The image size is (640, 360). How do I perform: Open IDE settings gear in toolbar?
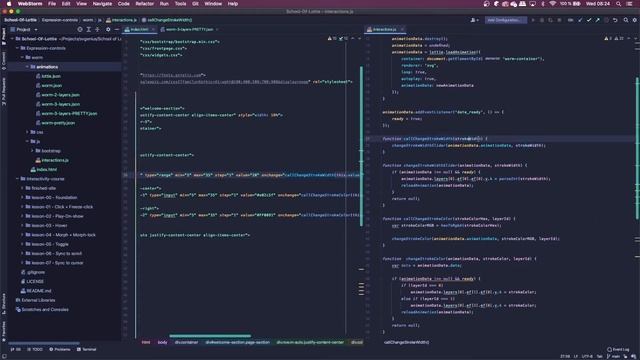635,20
